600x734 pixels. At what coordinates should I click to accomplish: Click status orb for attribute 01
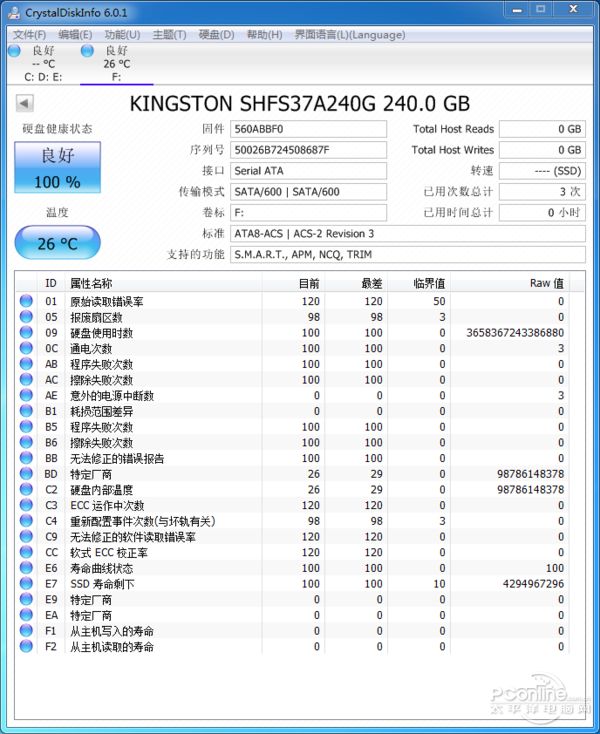click(x=26, y=301)
